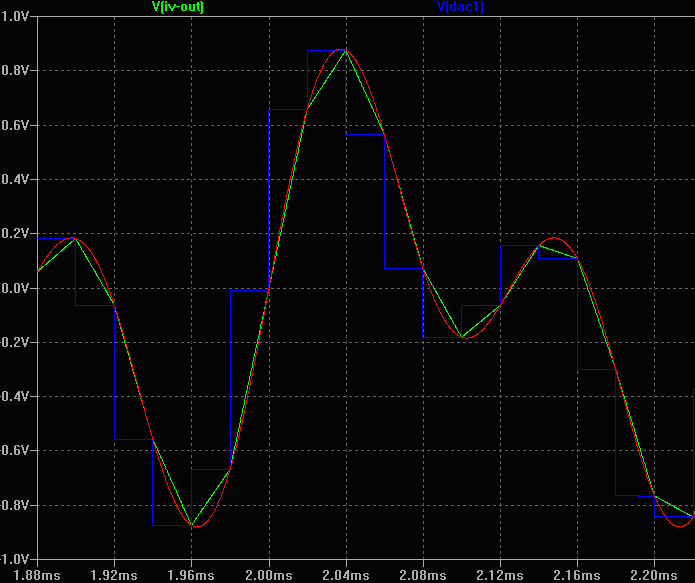695x583 pixels.
Task: Click the 2.16ms time axis label
Action: click(577, 575)
